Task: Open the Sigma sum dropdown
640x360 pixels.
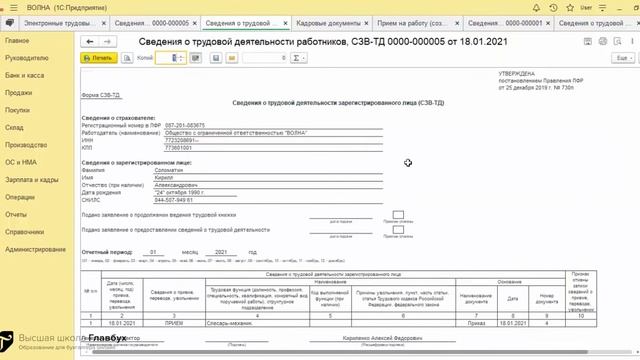Action: coord(298,58)
